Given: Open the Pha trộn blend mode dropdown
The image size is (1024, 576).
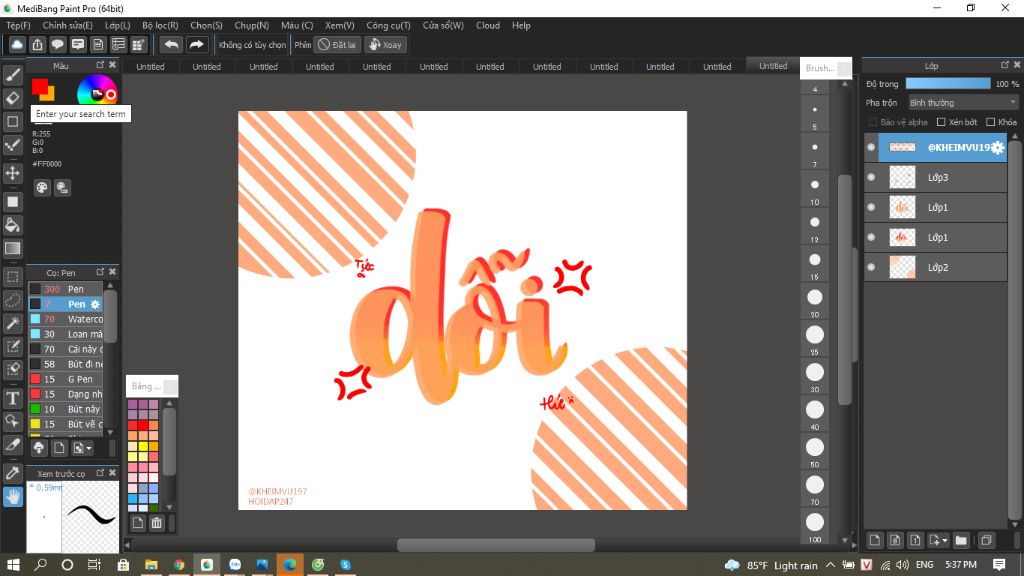Looking at the screenshot, I should tap(963, 103).
